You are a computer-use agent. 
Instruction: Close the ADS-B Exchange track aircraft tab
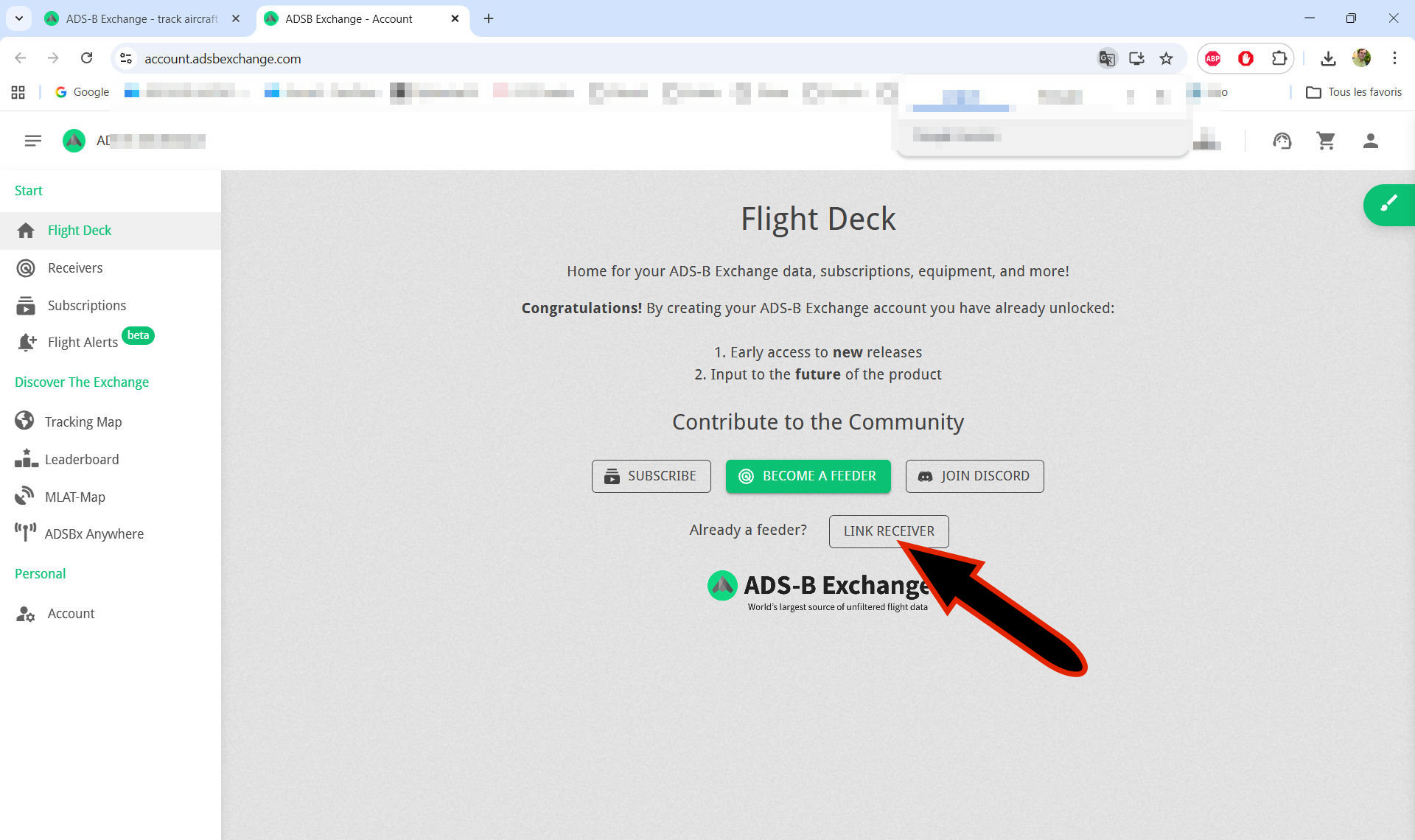(236, 19)
